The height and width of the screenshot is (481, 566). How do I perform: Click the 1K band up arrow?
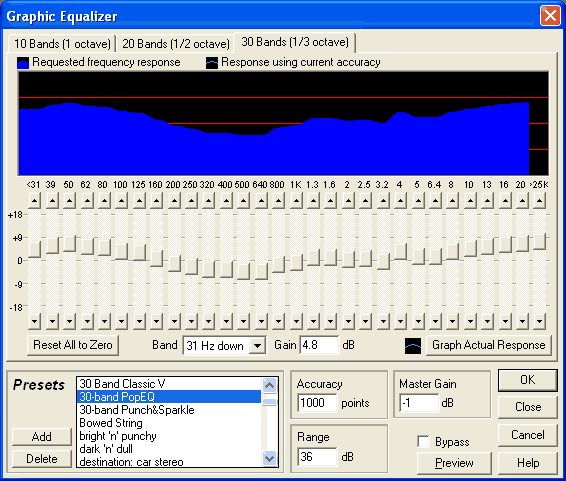click(x=296, y=200)
